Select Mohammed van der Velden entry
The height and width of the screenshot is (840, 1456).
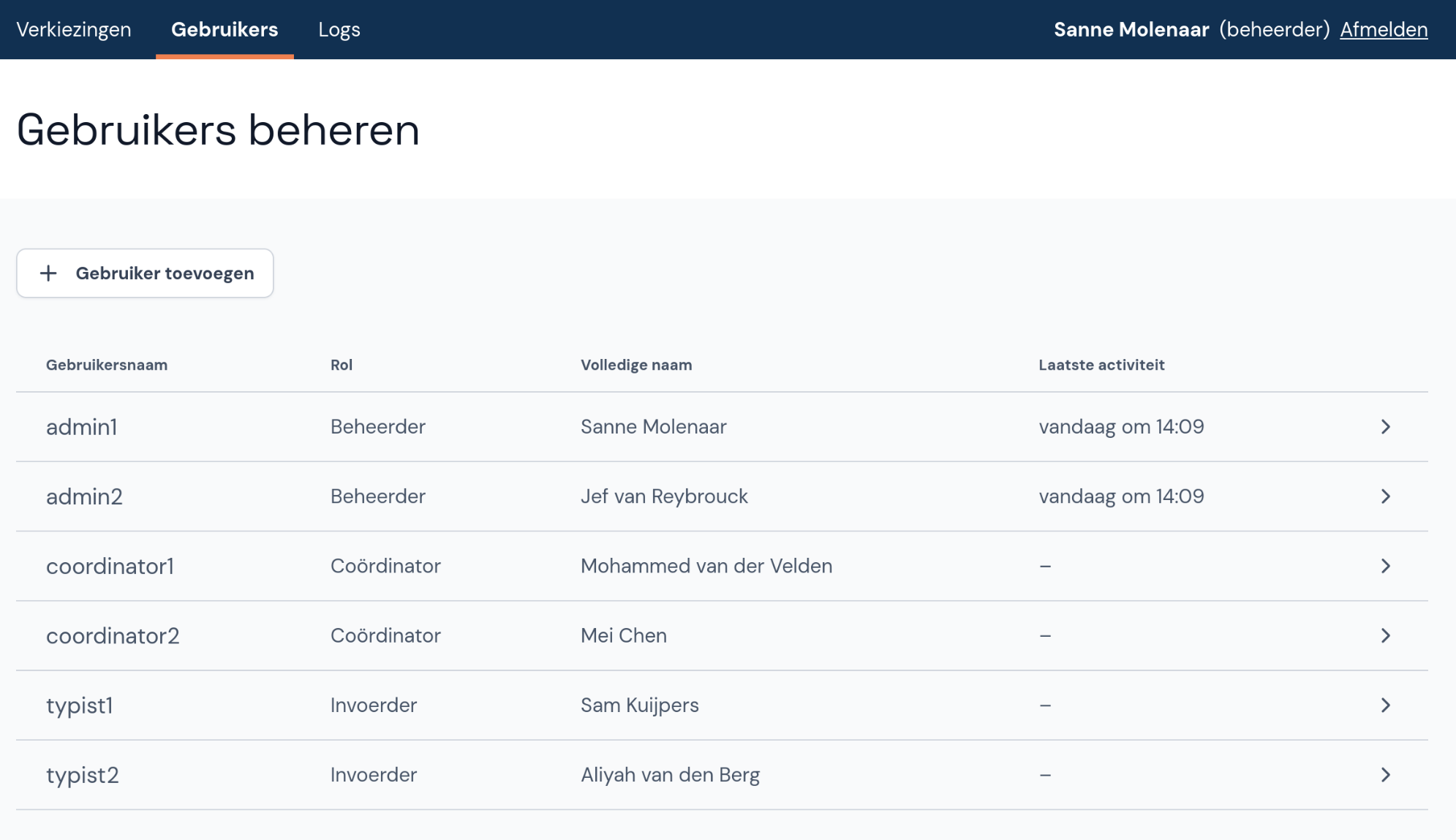(x=706, y=566)
